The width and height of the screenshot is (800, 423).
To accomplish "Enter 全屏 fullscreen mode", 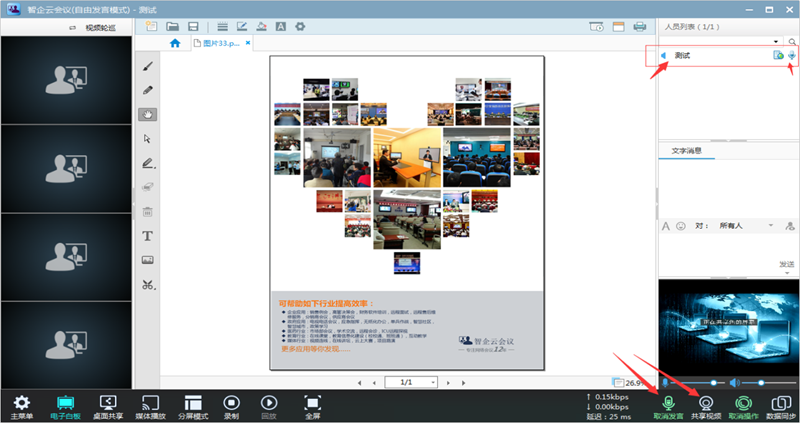I will pyautogui.click(x=312, y=408).
